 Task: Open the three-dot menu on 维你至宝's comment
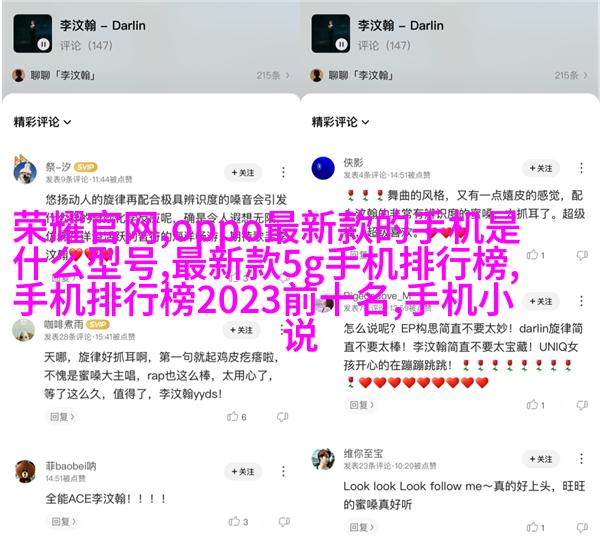581,459
